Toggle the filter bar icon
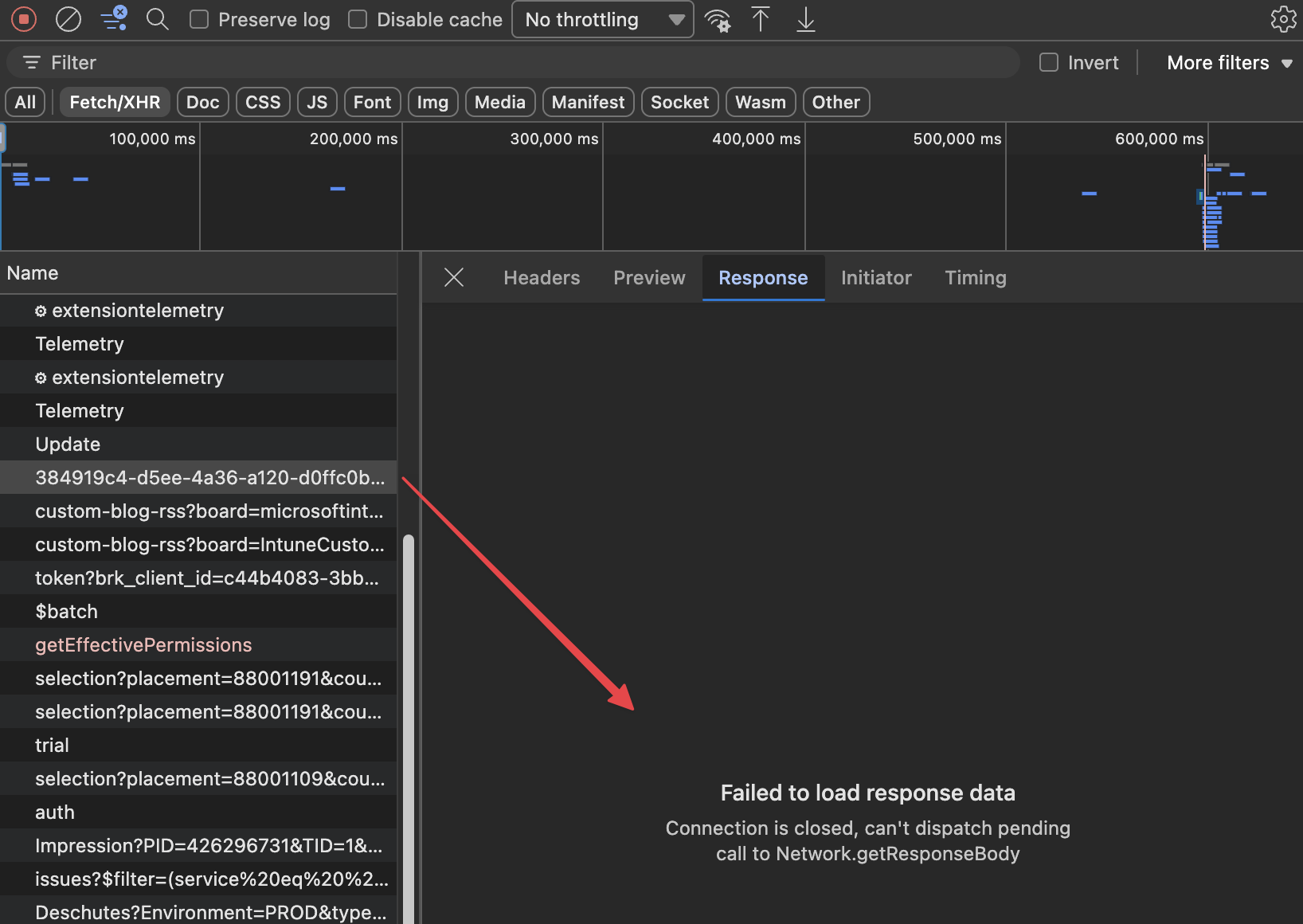 pos(114,19)
